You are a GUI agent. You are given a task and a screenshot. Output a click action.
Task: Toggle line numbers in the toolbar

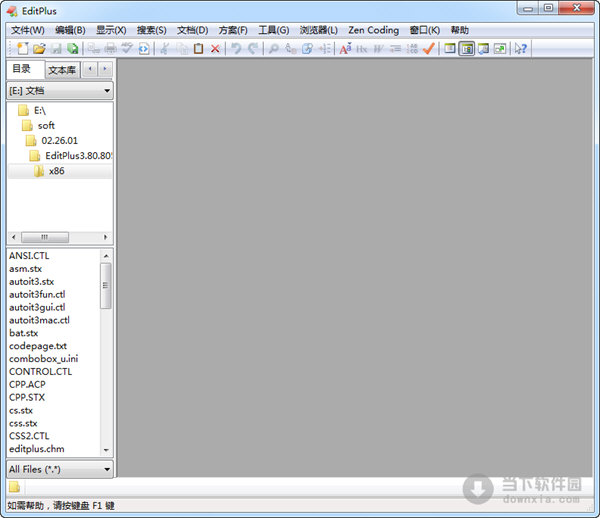tap(412, 49)
